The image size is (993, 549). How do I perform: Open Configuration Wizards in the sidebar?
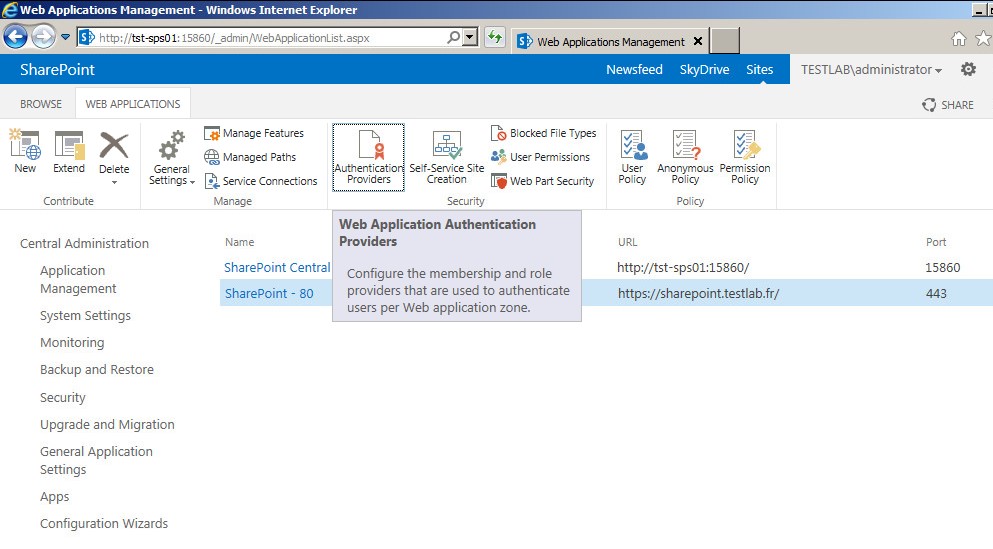(104, 524)
